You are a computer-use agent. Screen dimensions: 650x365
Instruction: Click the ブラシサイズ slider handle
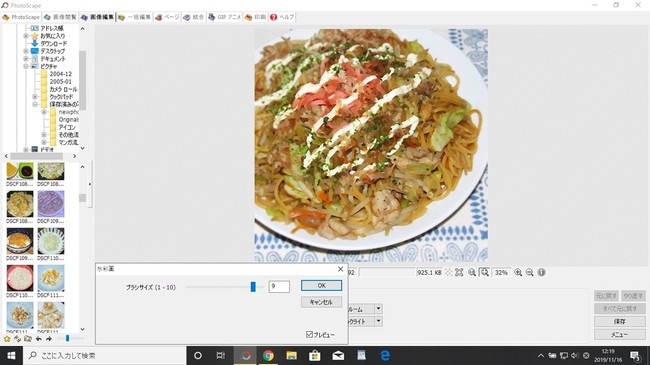[x=253, y=287]
